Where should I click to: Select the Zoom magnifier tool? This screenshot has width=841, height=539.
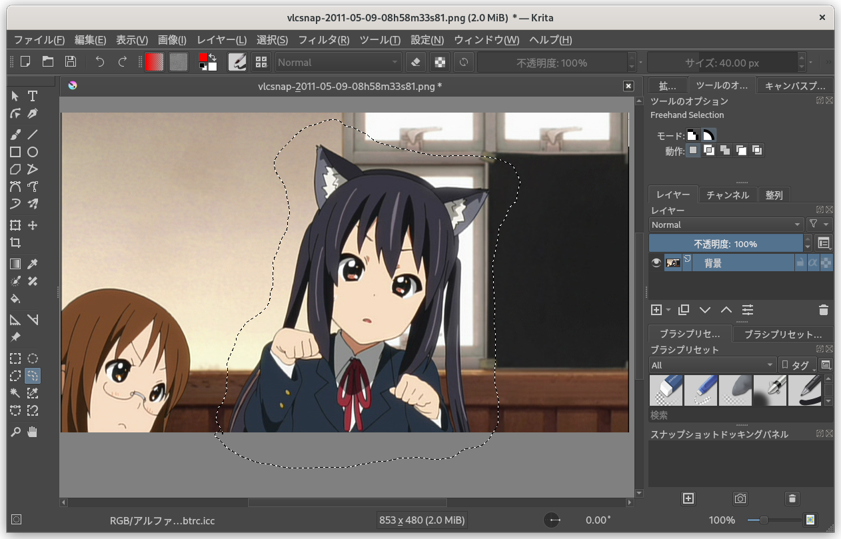[x=16, y=432]
